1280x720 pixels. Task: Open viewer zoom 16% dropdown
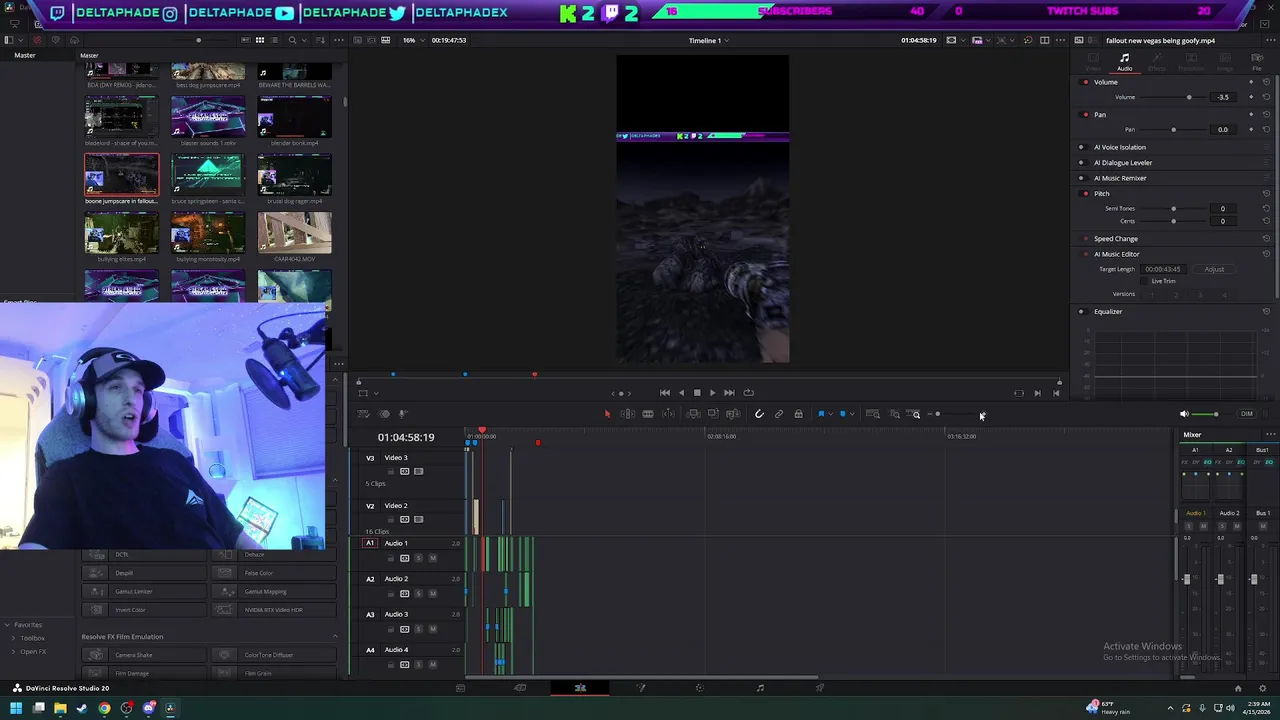point(412,40)
